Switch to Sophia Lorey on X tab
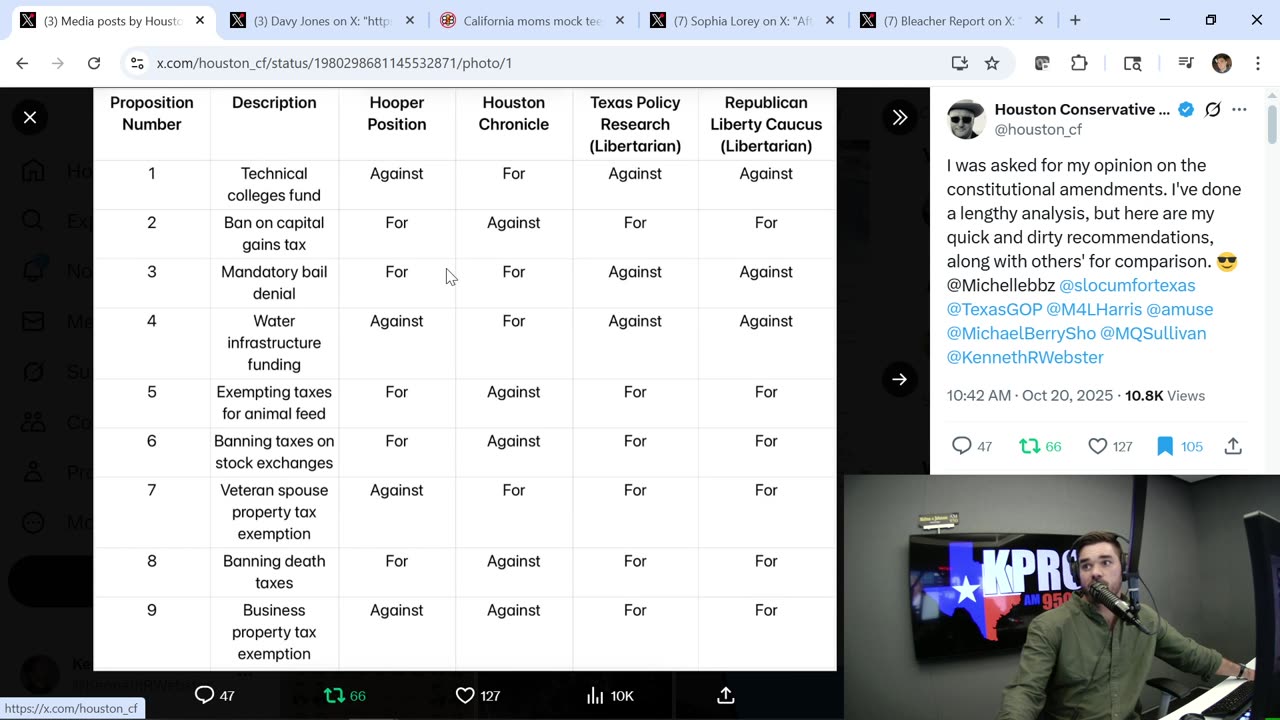Image resolution: width=1280 pixels, height=720 pixels. pyautogui.click(x=742, y=20)
